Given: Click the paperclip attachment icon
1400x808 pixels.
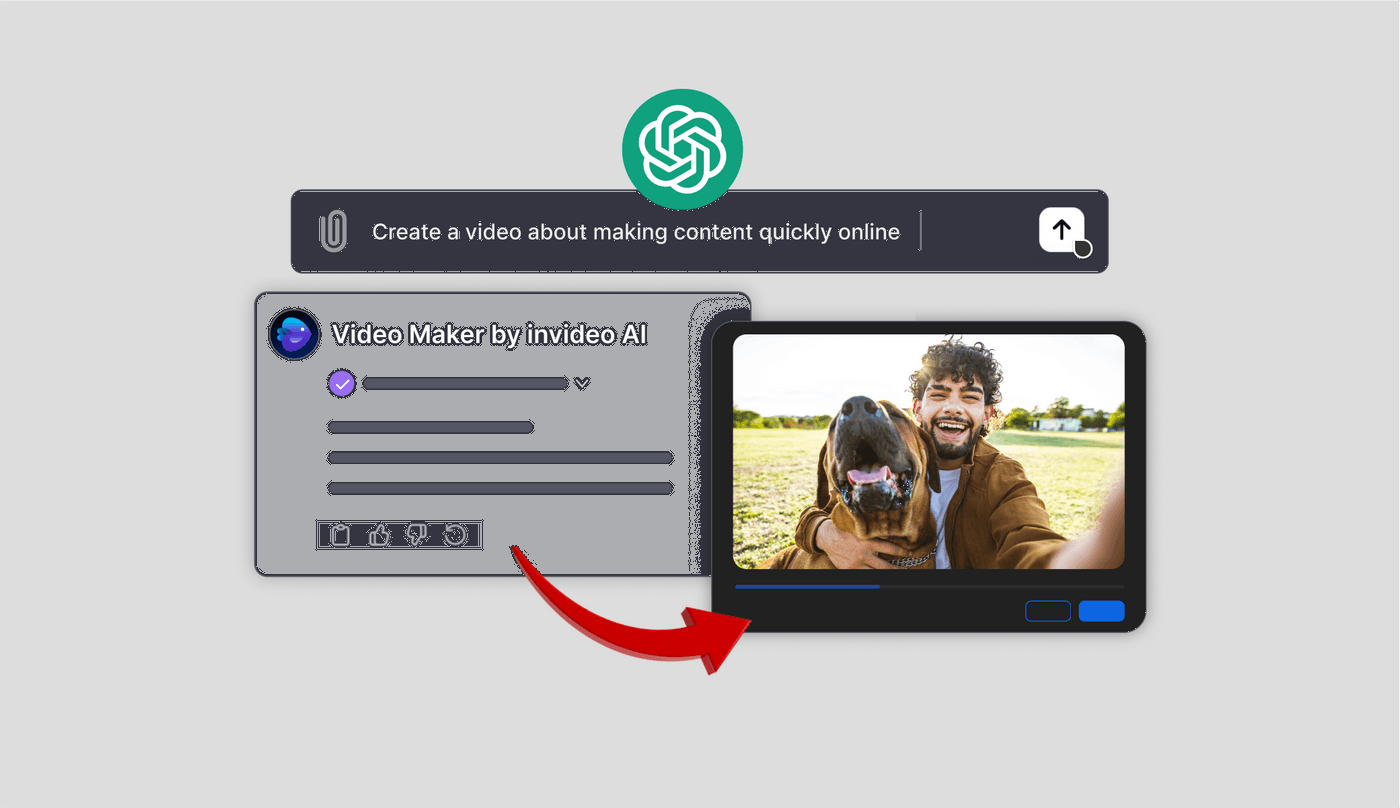Looking at the screenshot, I should coord(334,231).
